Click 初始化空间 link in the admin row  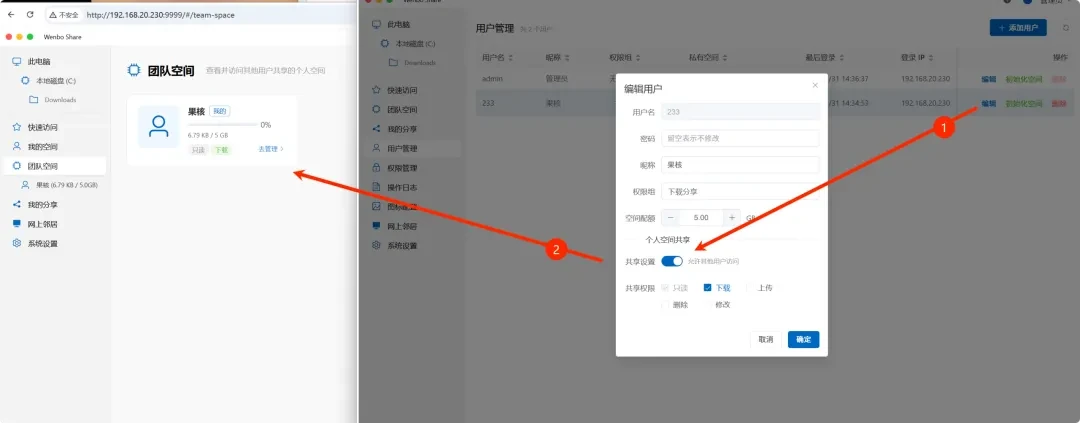pos(1024,79)
